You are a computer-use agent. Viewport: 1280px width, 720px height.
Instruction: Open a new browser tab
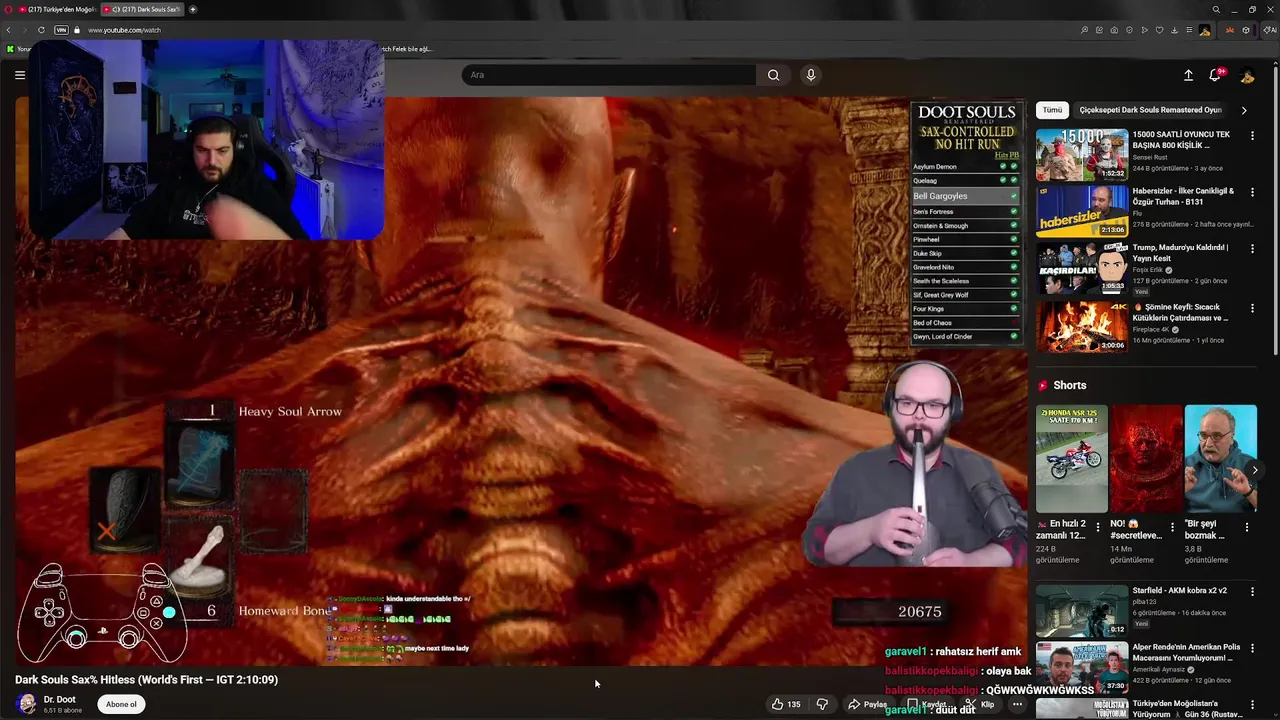click(193, 9)
